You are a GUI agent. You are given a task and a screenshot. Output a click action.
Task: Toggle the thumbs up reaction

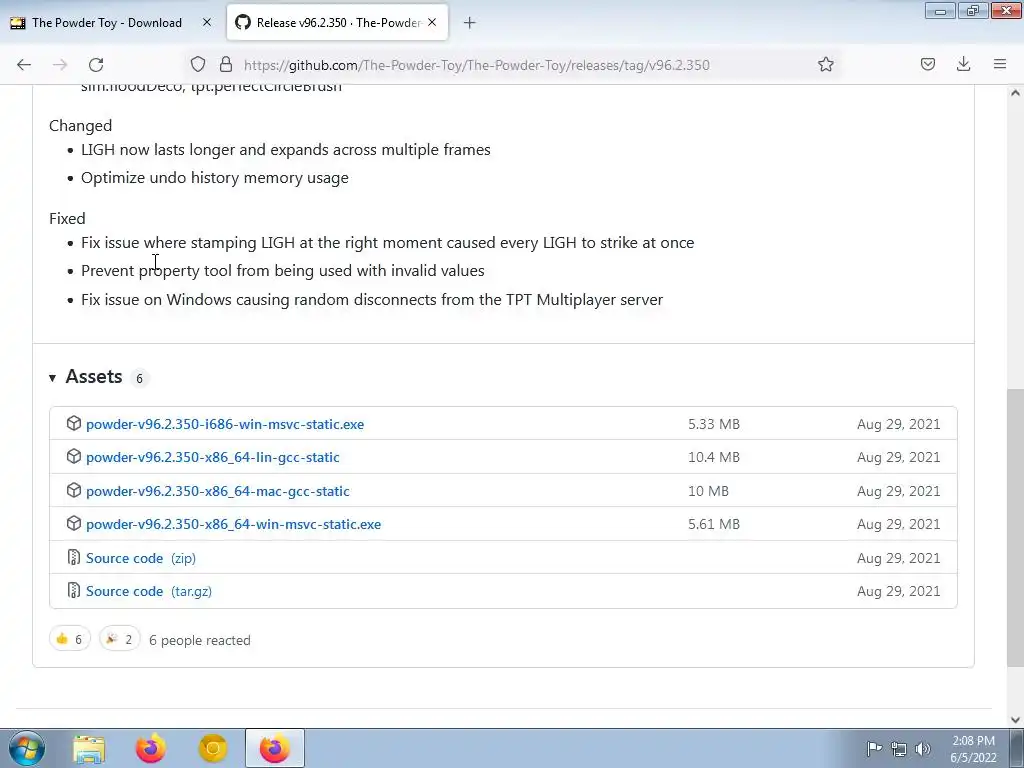click(x=70, y=639)
